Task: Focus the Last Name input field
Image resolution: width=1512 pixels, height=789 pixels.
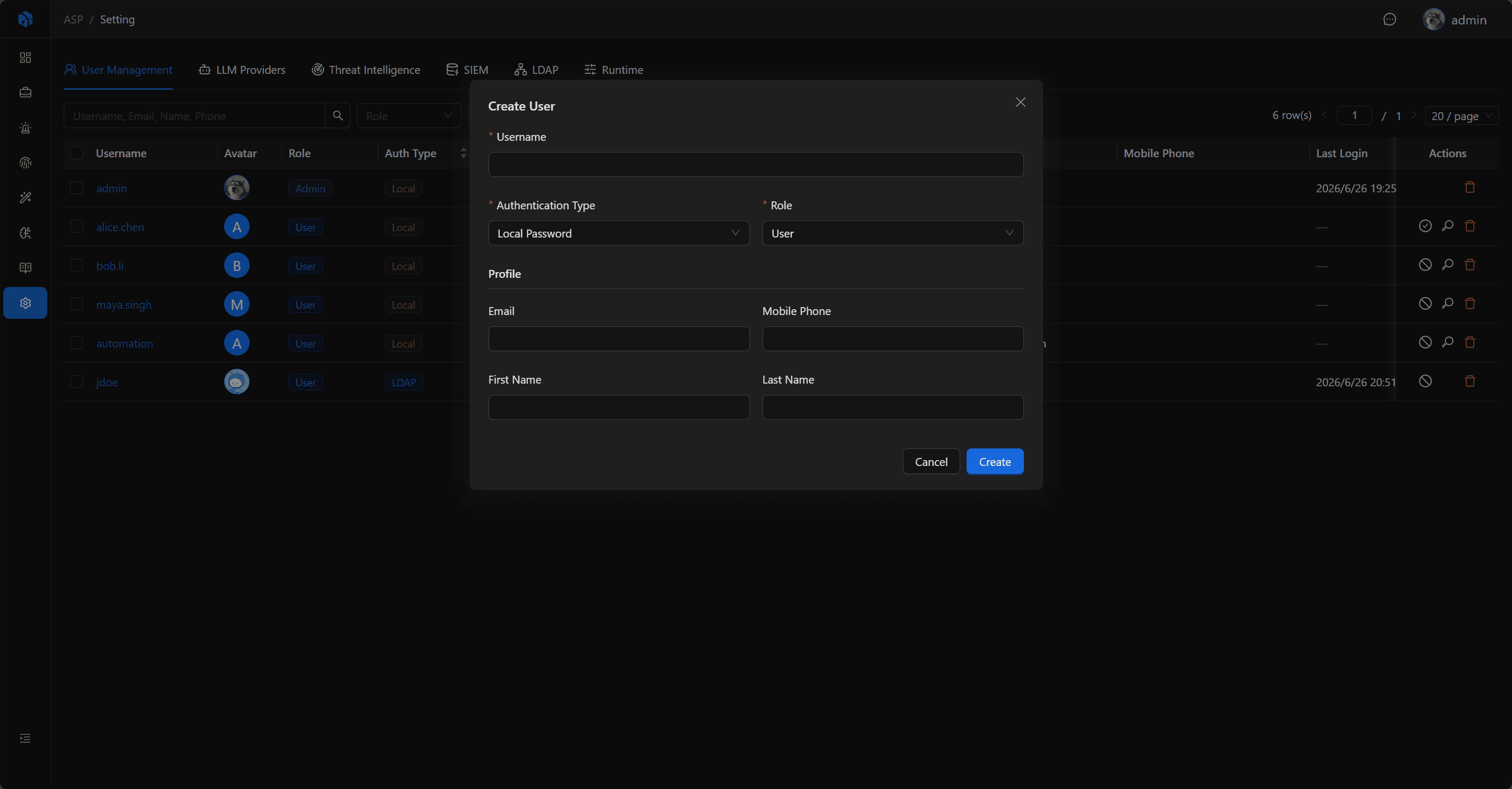Action: tap(893, 407)
